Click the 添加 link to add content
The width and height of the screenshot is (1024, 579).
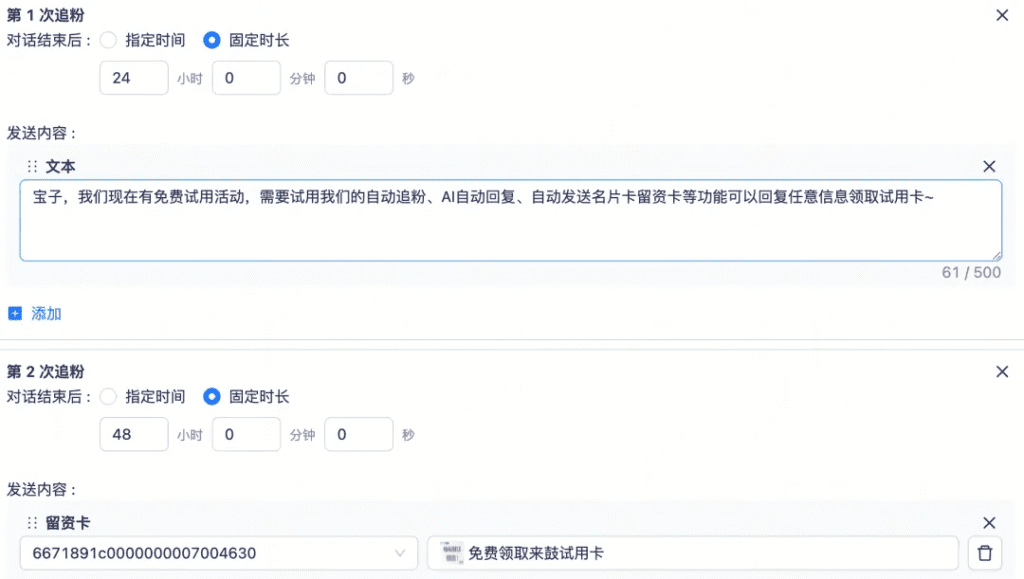pyautogui.click(x=46, y=314)
